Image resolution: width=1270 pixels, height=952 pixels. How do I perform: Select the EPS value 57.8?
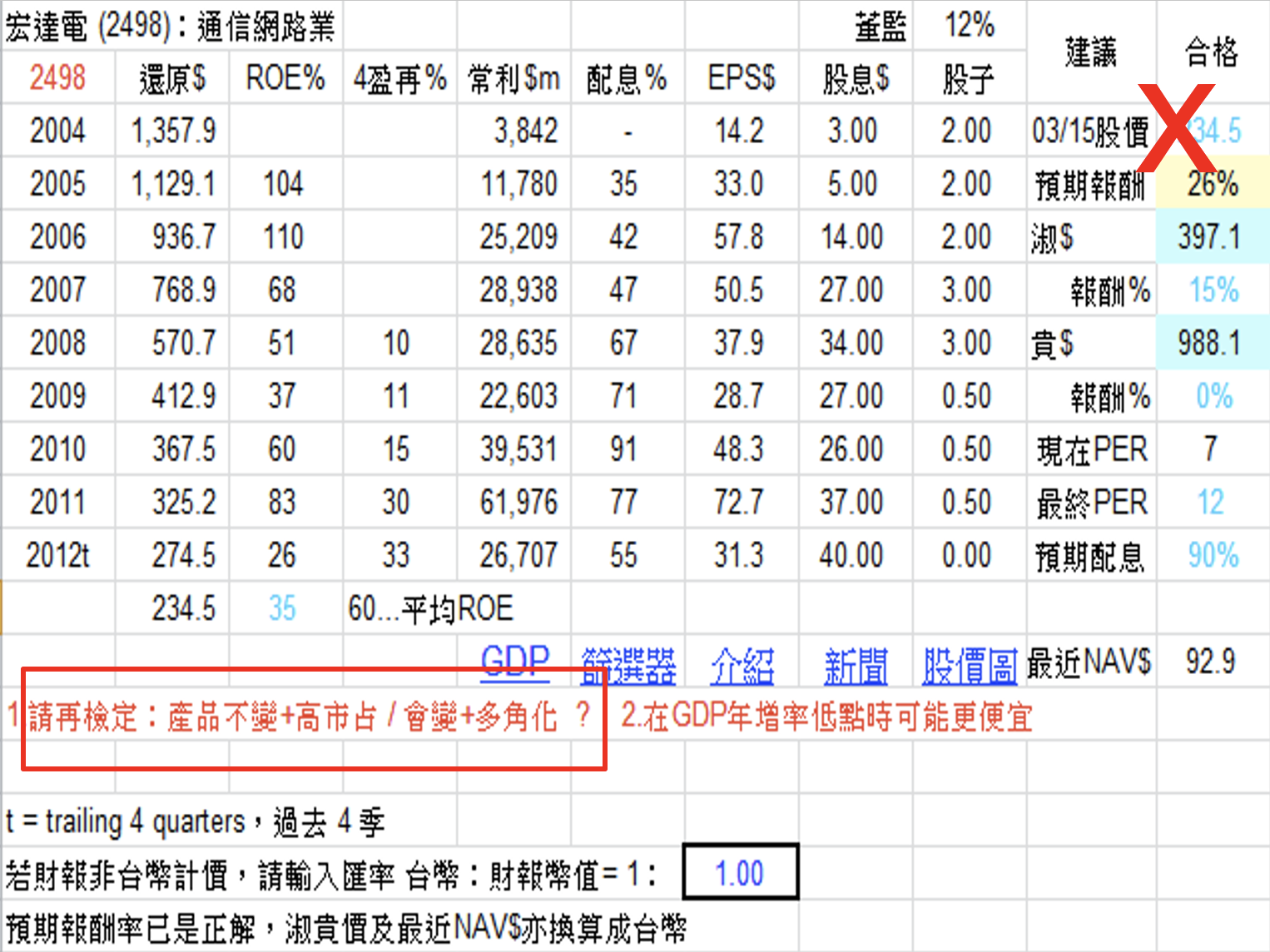click(739, 237)
